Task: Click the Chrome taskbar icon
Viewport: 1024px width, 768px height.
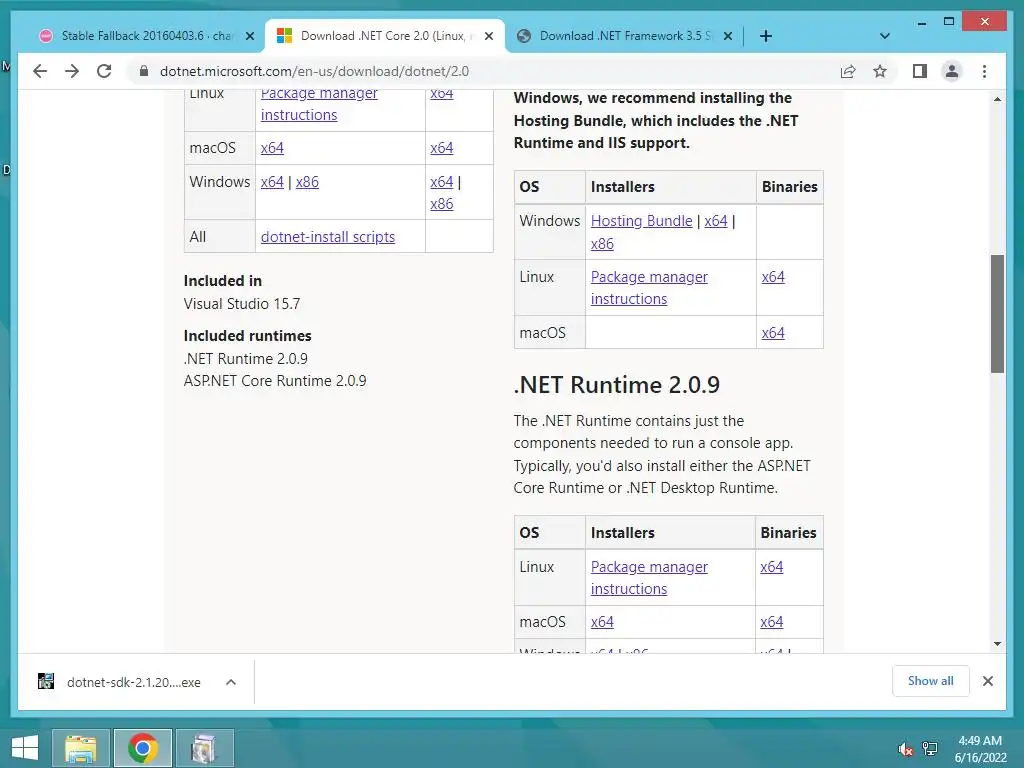Action: [x=142, y=748]
